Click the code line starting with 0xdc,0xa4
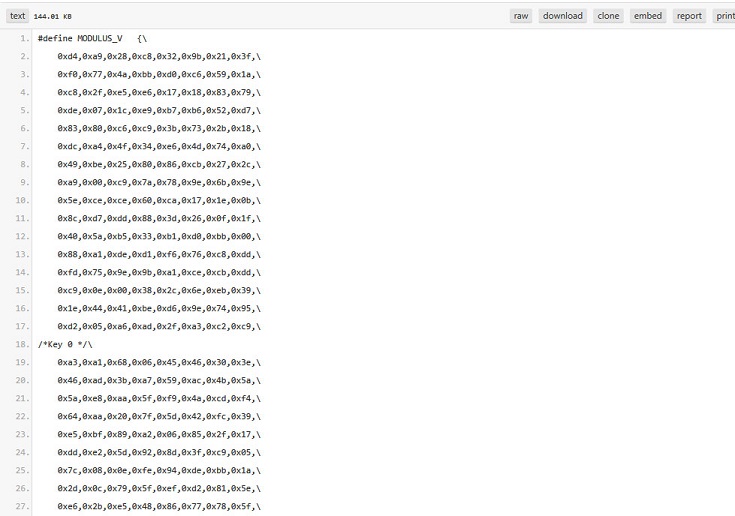The height and width of the screenshot is (516, 735). [x=159, y=147]
